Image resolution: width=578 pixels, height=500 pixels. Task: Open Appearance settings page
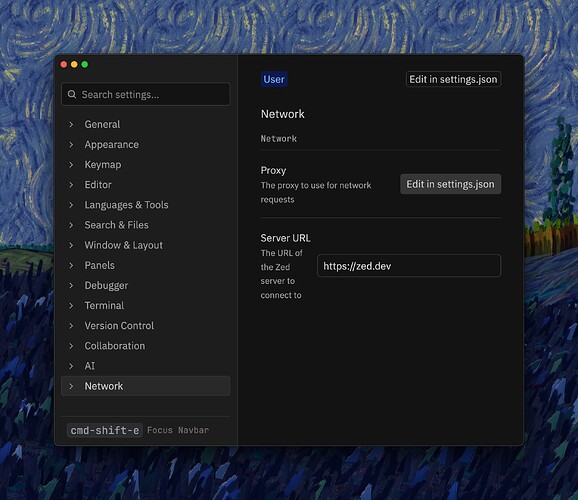coord(112,145)
